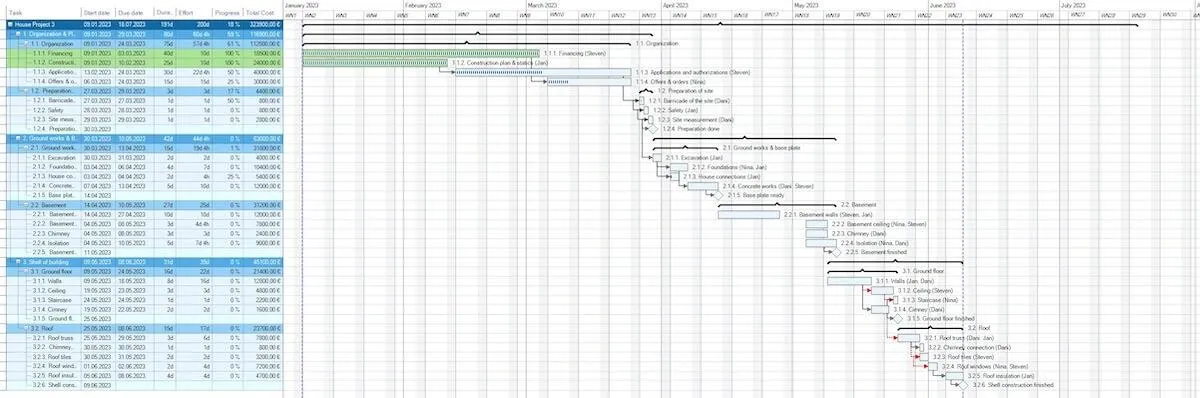Click the May 2023 month header

(806, 5)
